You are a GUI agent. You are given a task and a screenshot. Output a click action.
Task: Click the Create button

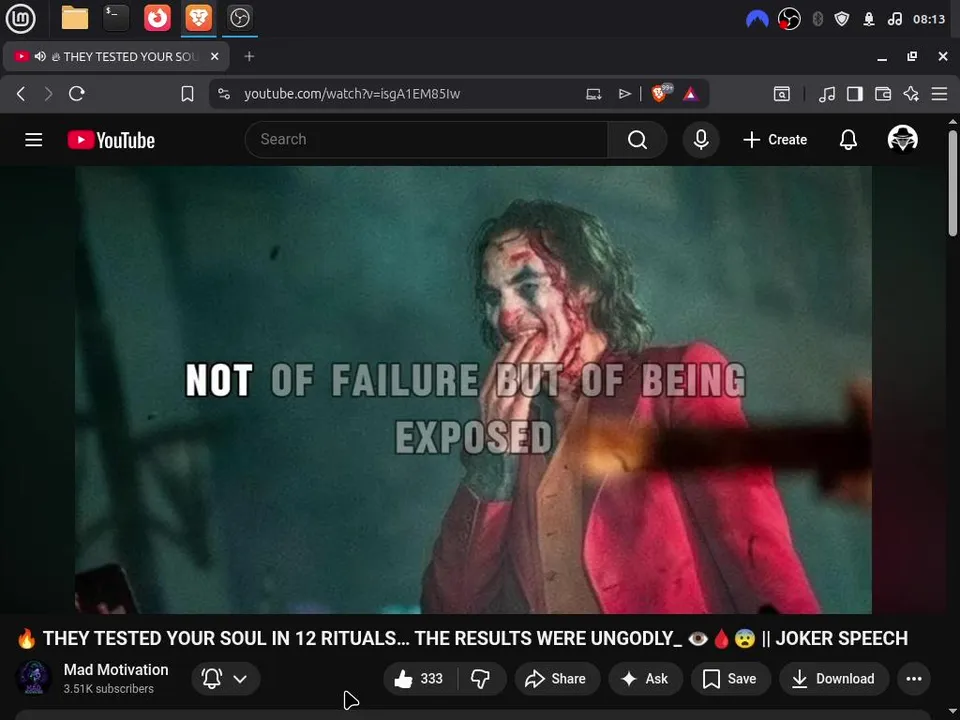tap(774, 140)
